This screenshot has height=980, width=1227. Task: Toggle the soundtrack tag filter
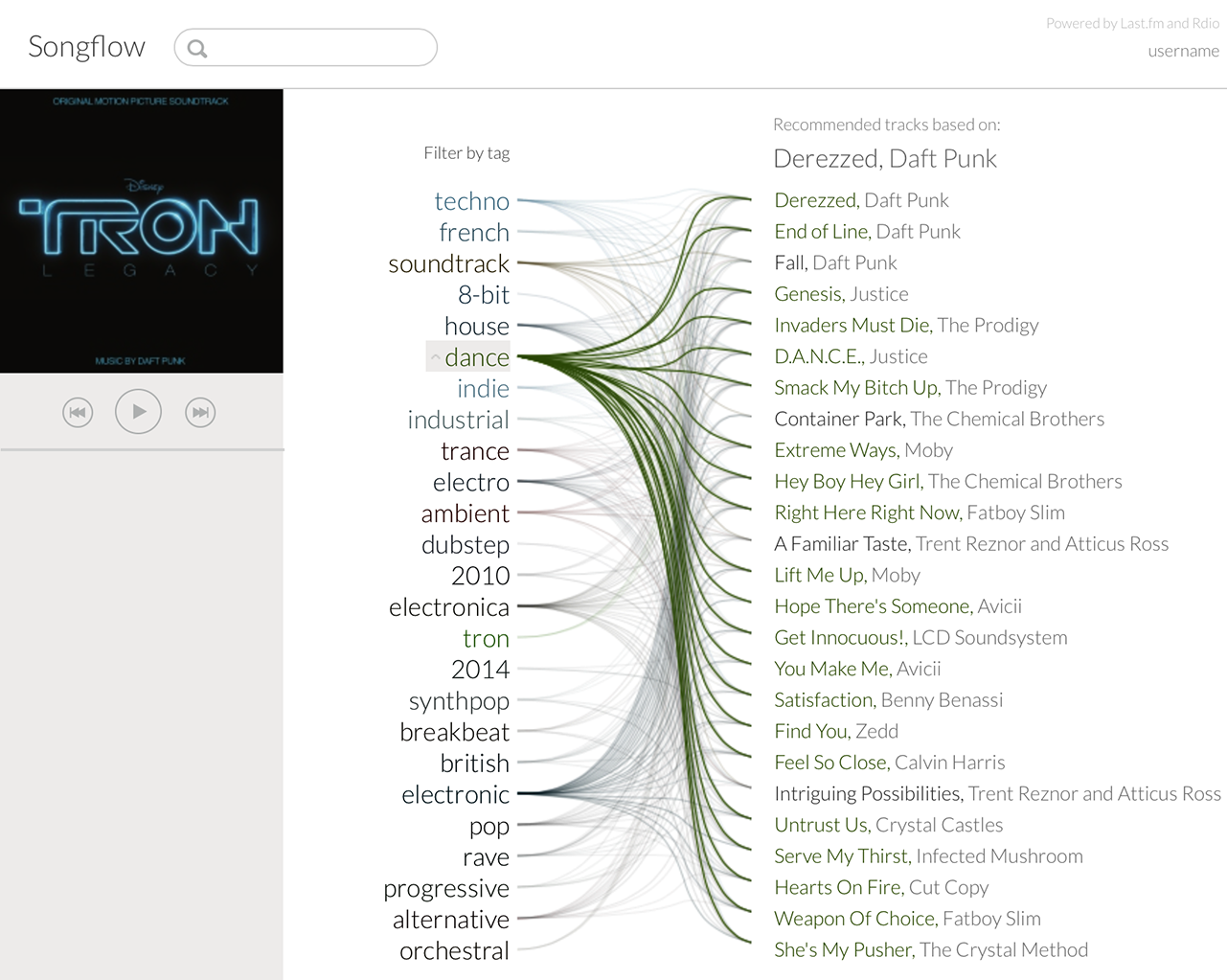click(x=448, y=263)
